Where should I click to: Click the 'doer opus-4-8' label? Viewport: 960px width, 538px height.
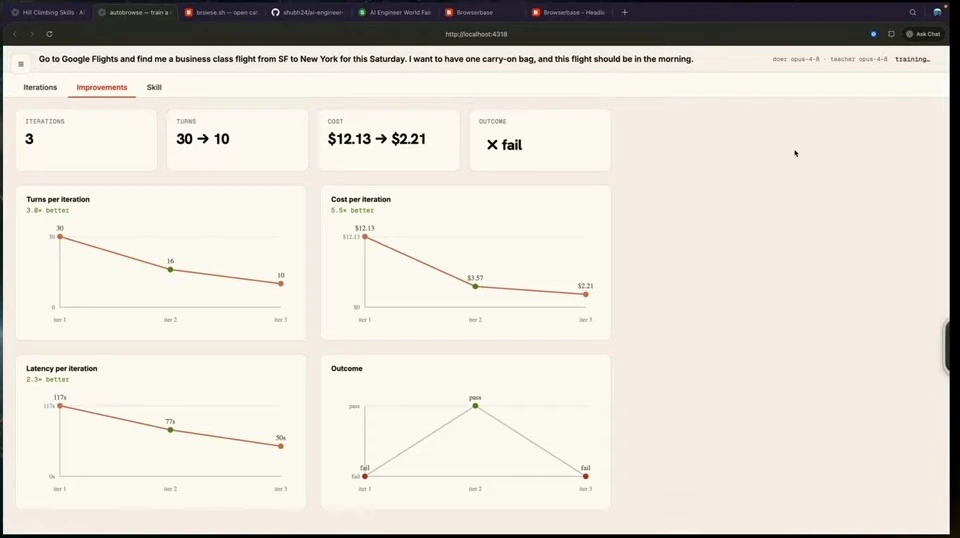pos(796,59)
